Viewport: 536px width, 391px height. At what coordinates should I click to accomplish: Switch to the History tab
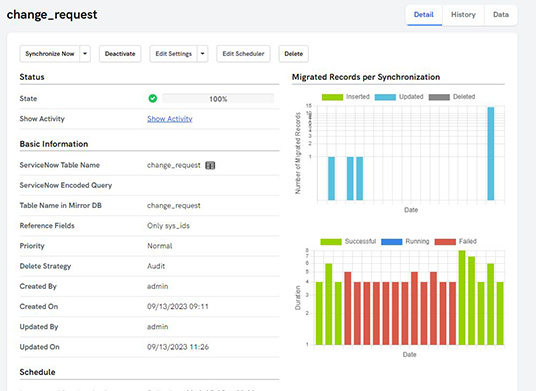[463, 15]
